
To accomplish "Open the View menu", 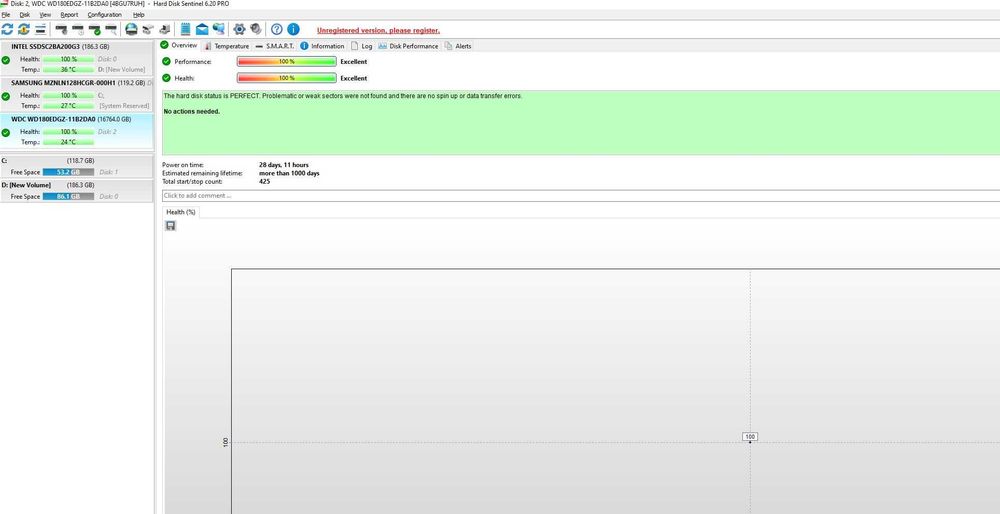I will [45, 14].
